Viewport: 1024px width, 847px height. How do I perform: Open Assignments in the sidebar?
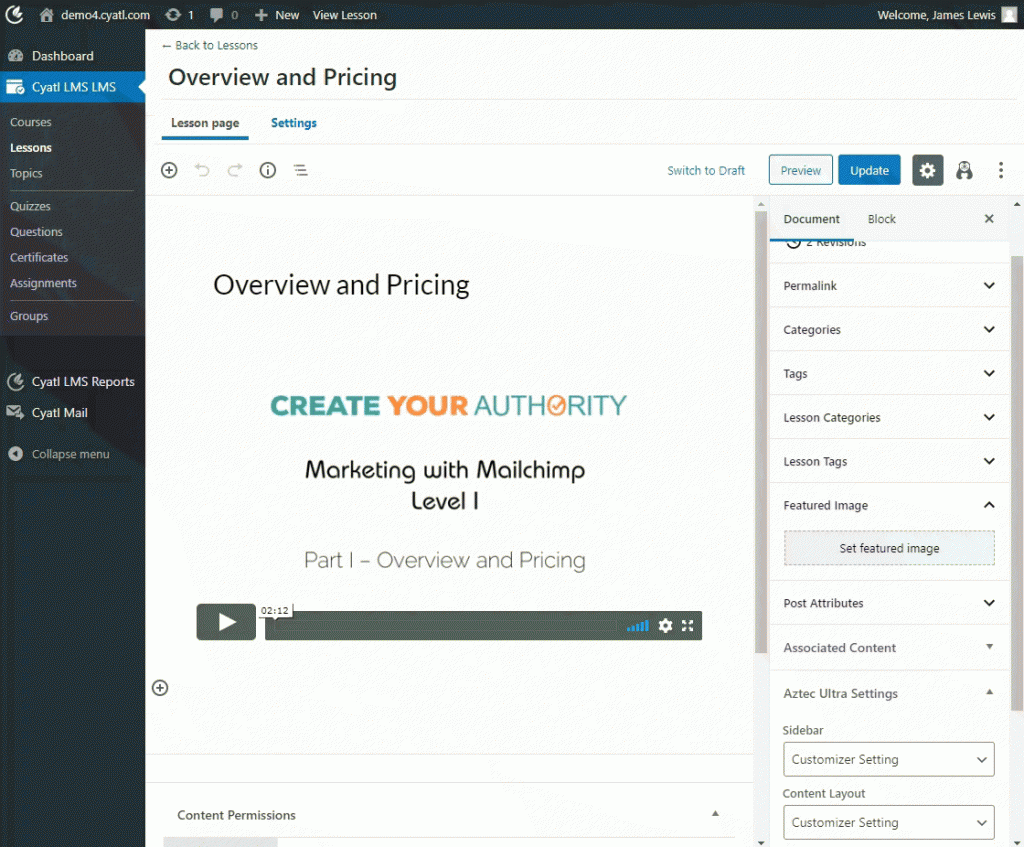43,283
